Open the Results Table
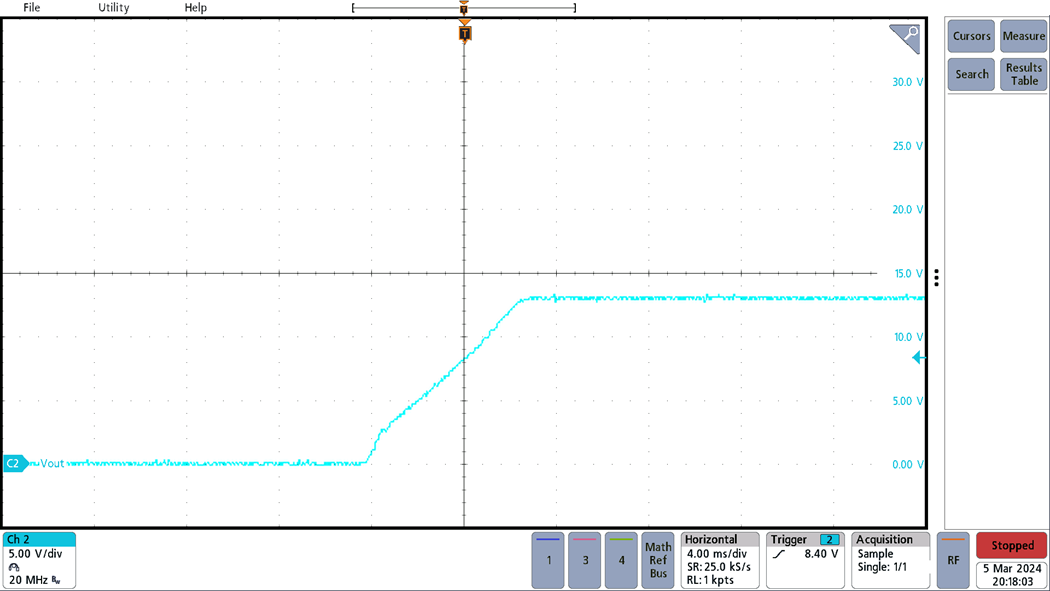 1022,73
